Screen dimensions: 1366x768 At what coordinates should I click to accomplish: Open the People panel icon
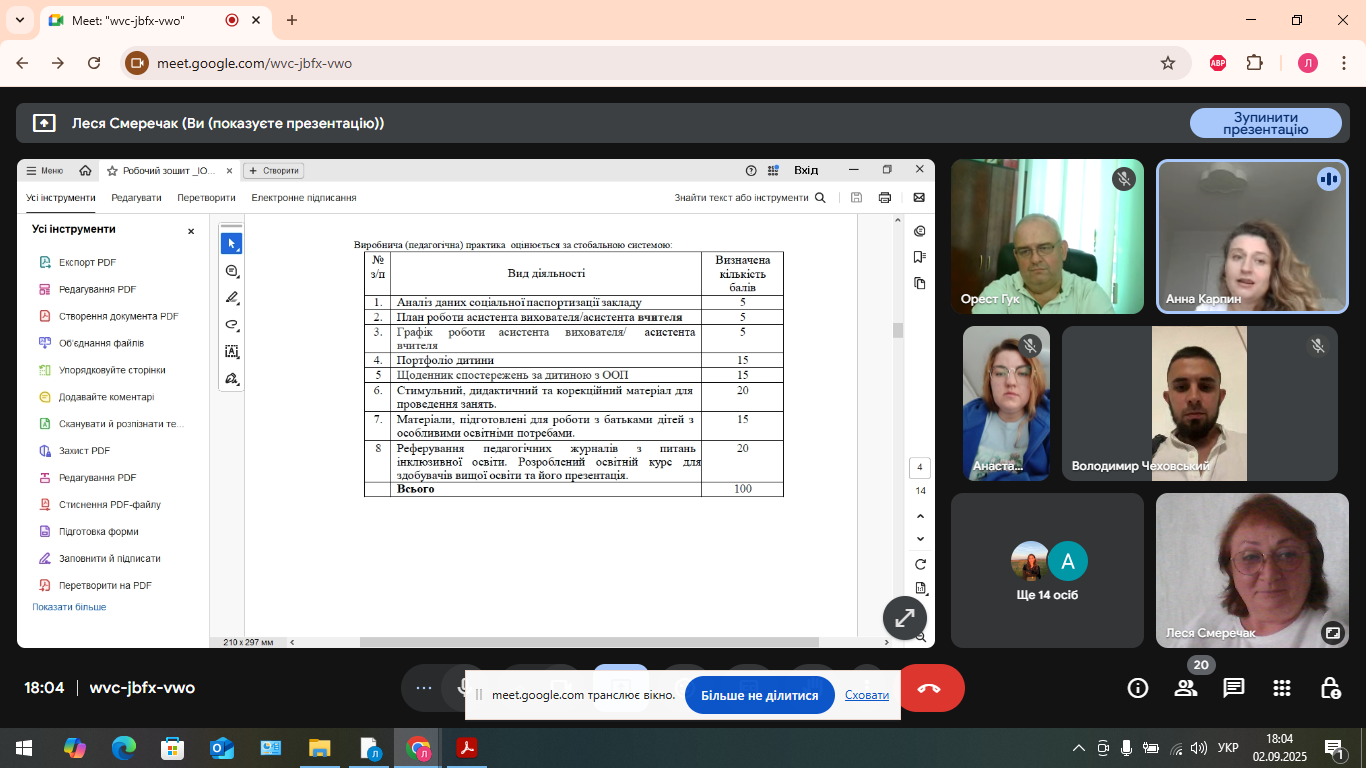1186,688
